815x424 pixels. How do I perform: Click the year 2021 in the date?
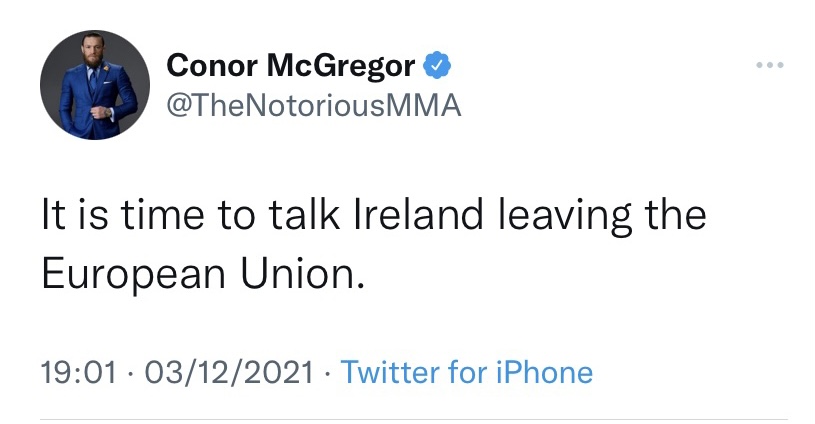[x=282, y=373]
